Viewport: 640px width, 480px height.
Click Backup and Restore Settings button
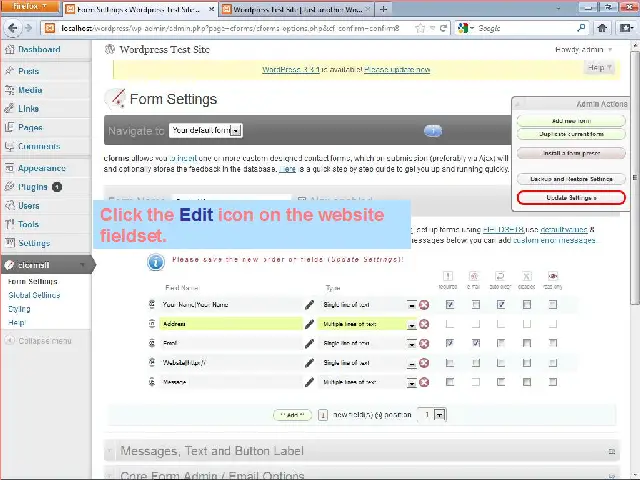click(571, 179)
